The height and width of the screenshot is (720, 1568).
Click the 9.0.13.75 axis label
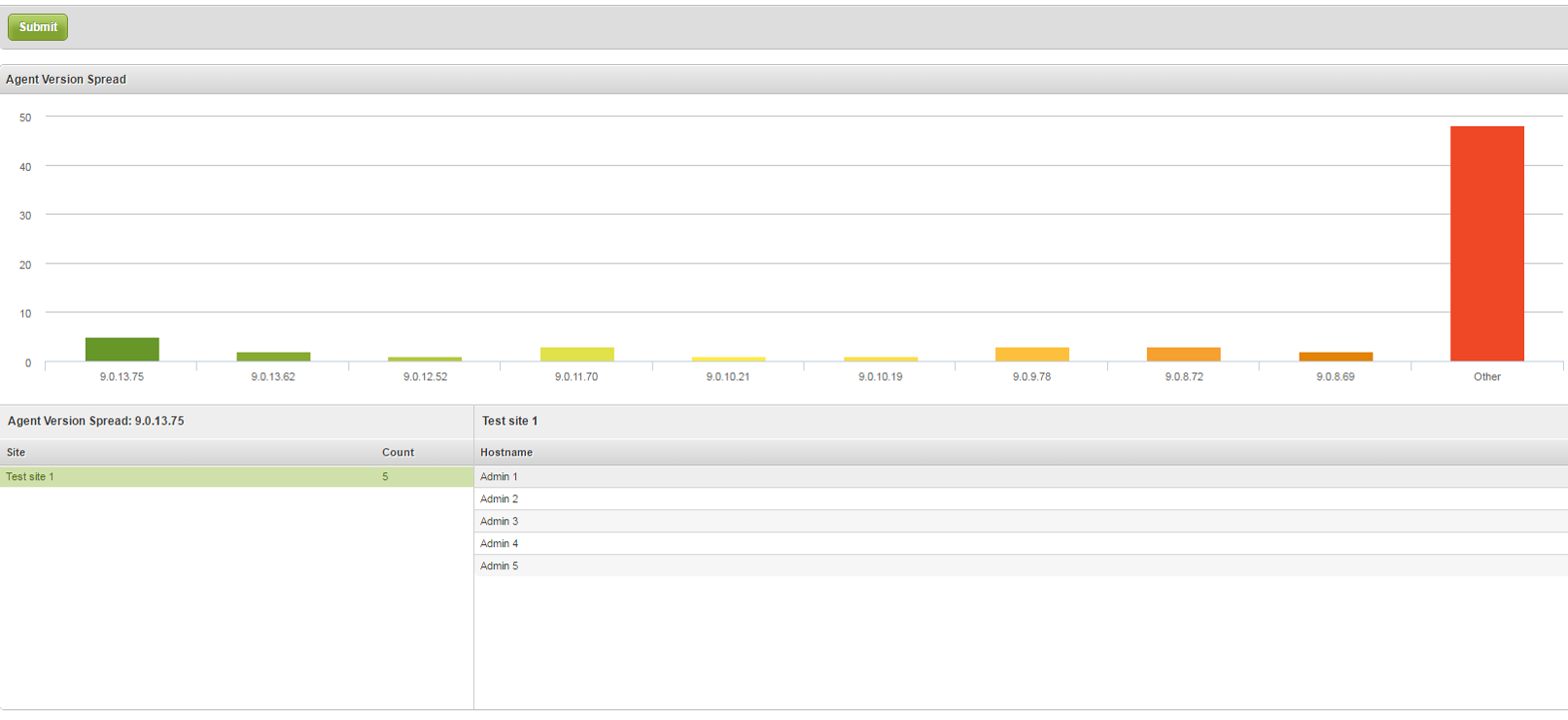122,377
